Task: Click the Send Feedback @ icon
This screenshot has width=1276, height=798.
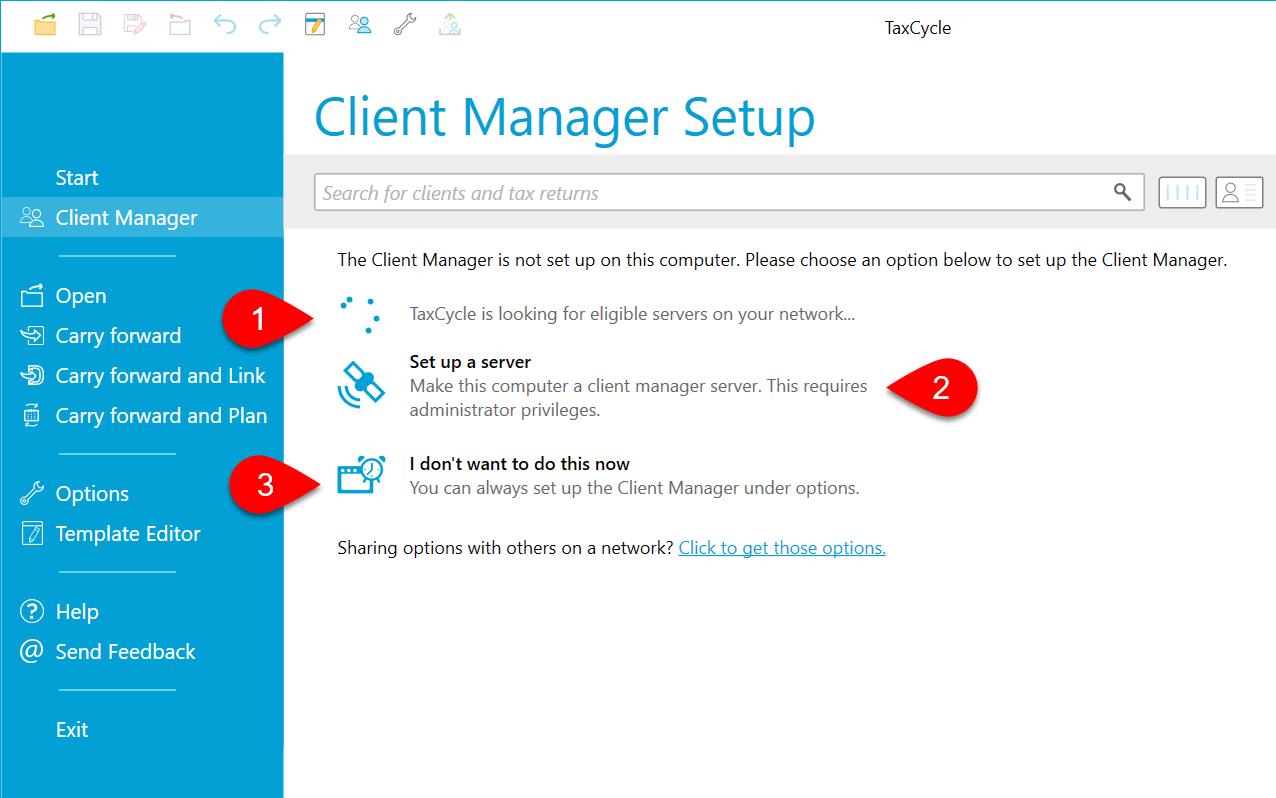Action: coord(32,652)
